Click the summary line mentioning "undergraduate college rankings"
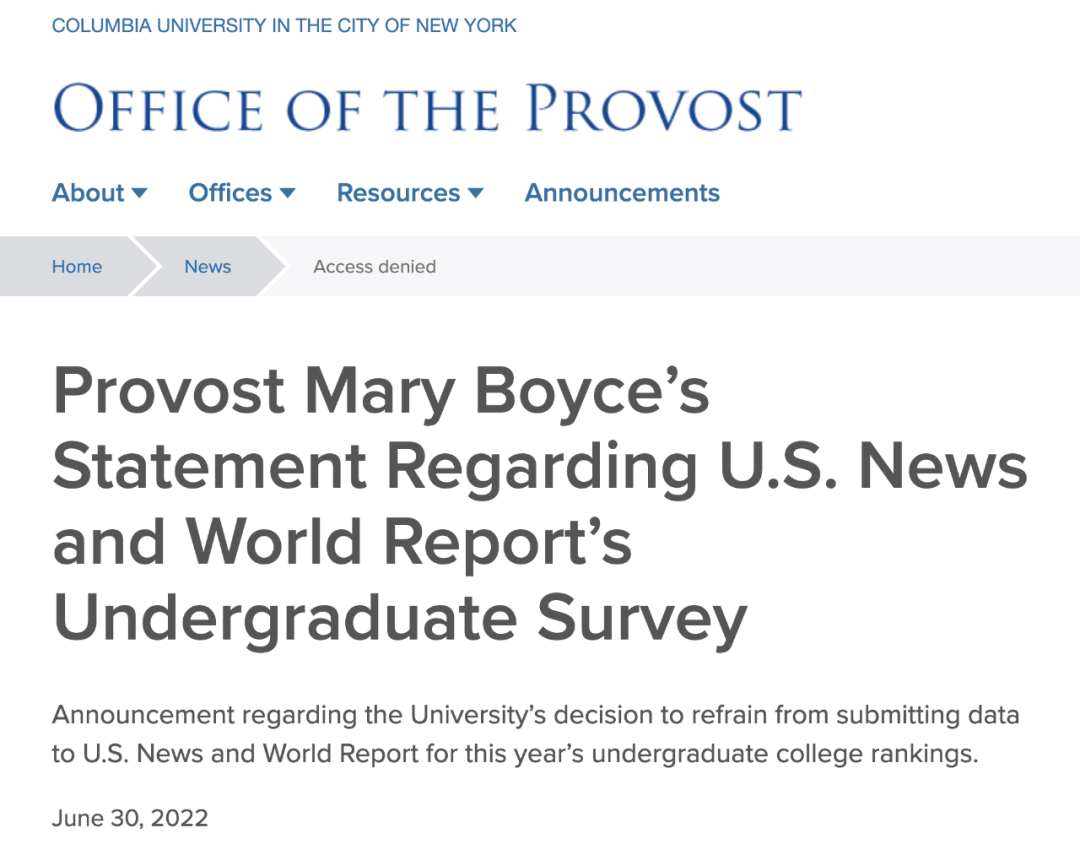 click(514, 753)
